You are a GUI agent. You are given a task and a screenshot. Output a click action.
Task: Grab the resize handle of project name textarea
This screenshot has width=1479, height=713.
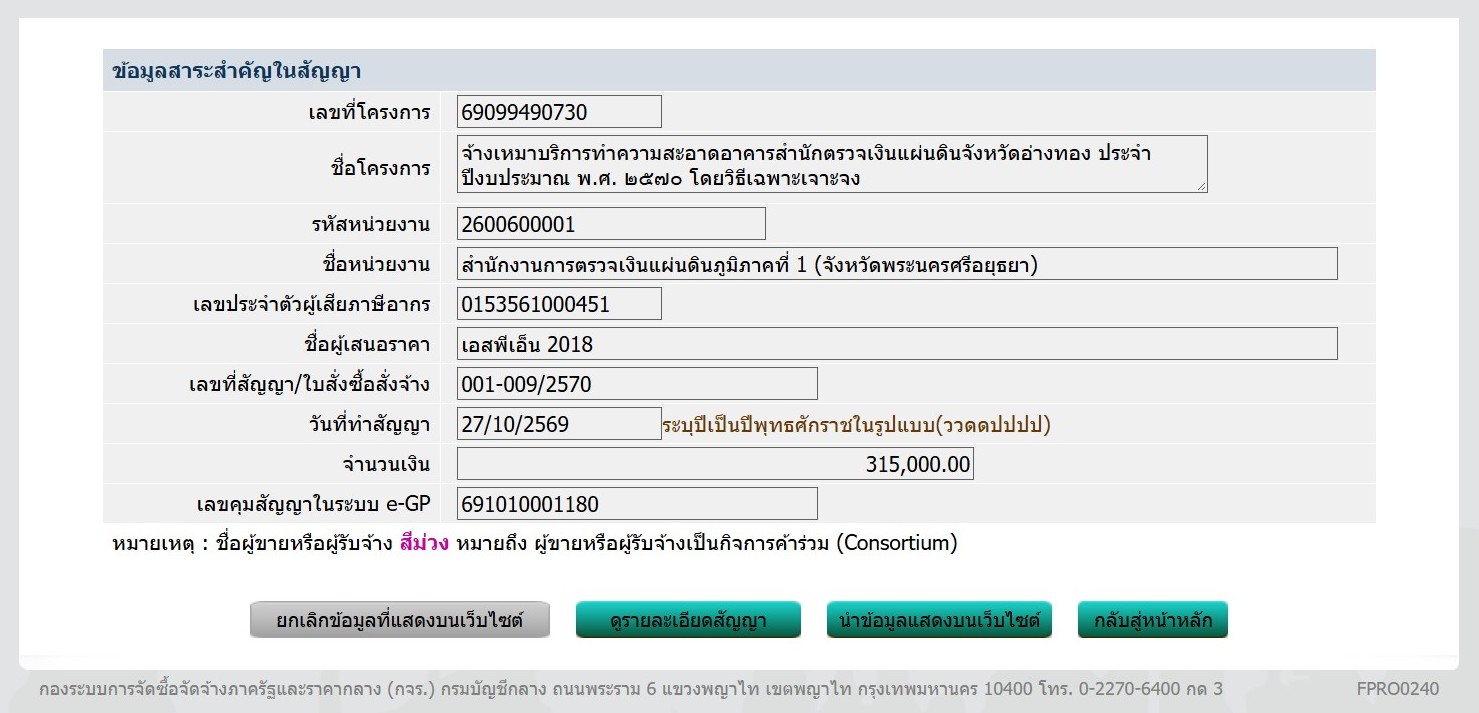tap(1200, 185)
